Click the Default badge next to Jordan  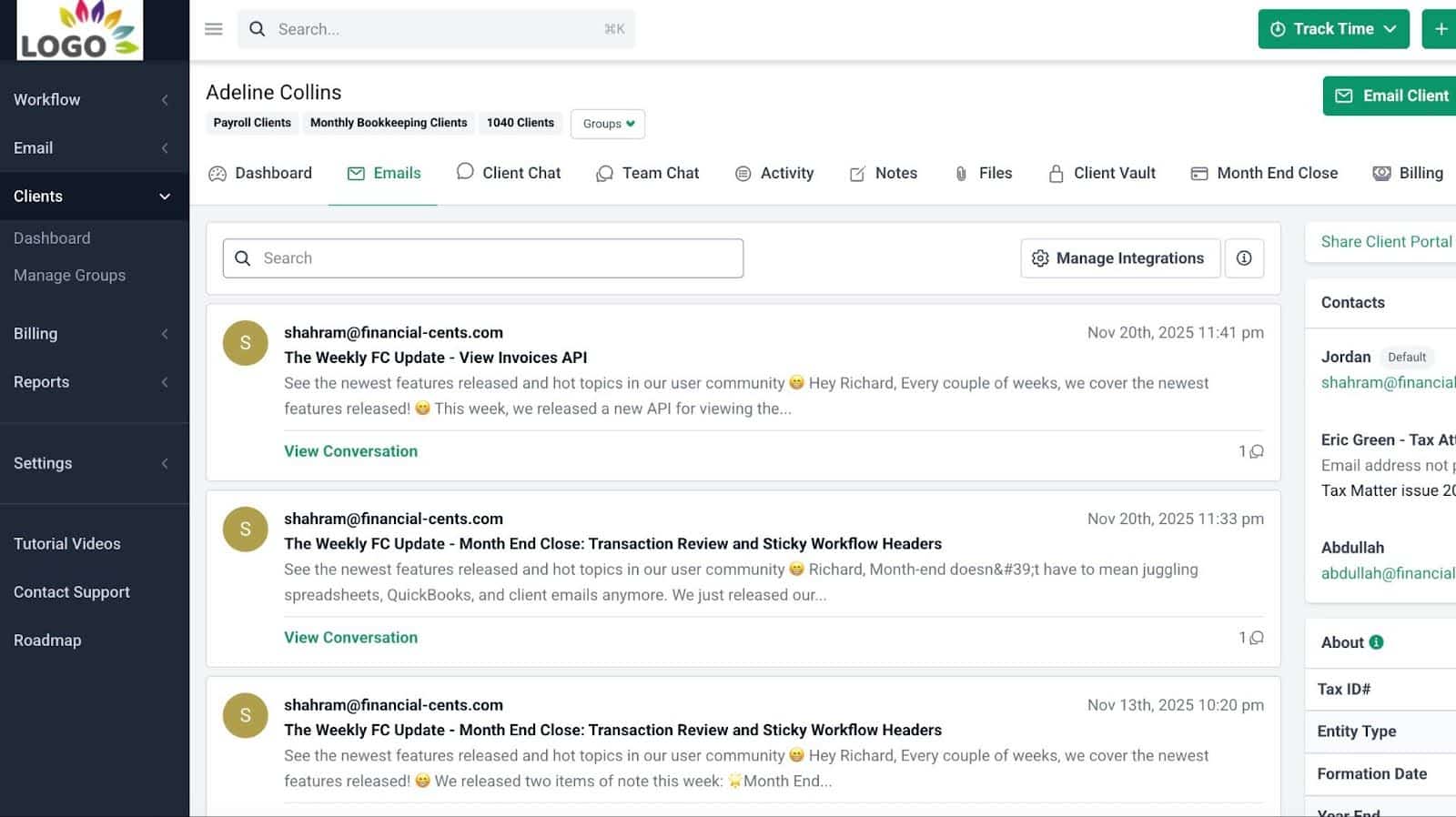(1407, 358)
